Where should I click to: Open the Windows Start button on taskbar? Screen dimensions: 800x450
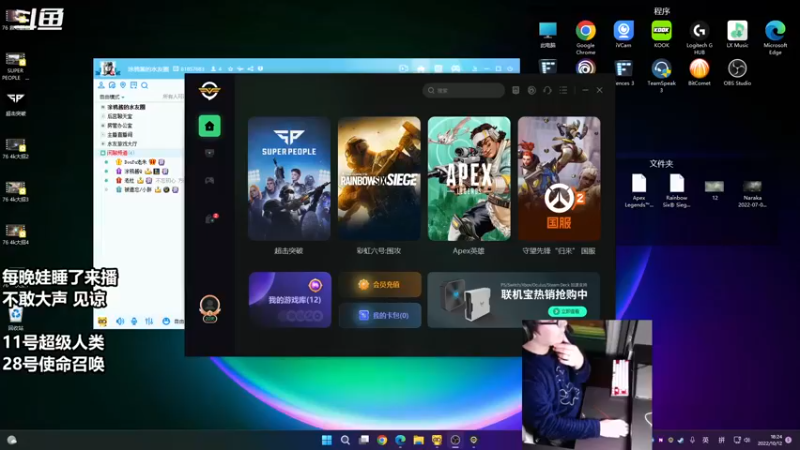pyautogui.click(x=327, y=440)
